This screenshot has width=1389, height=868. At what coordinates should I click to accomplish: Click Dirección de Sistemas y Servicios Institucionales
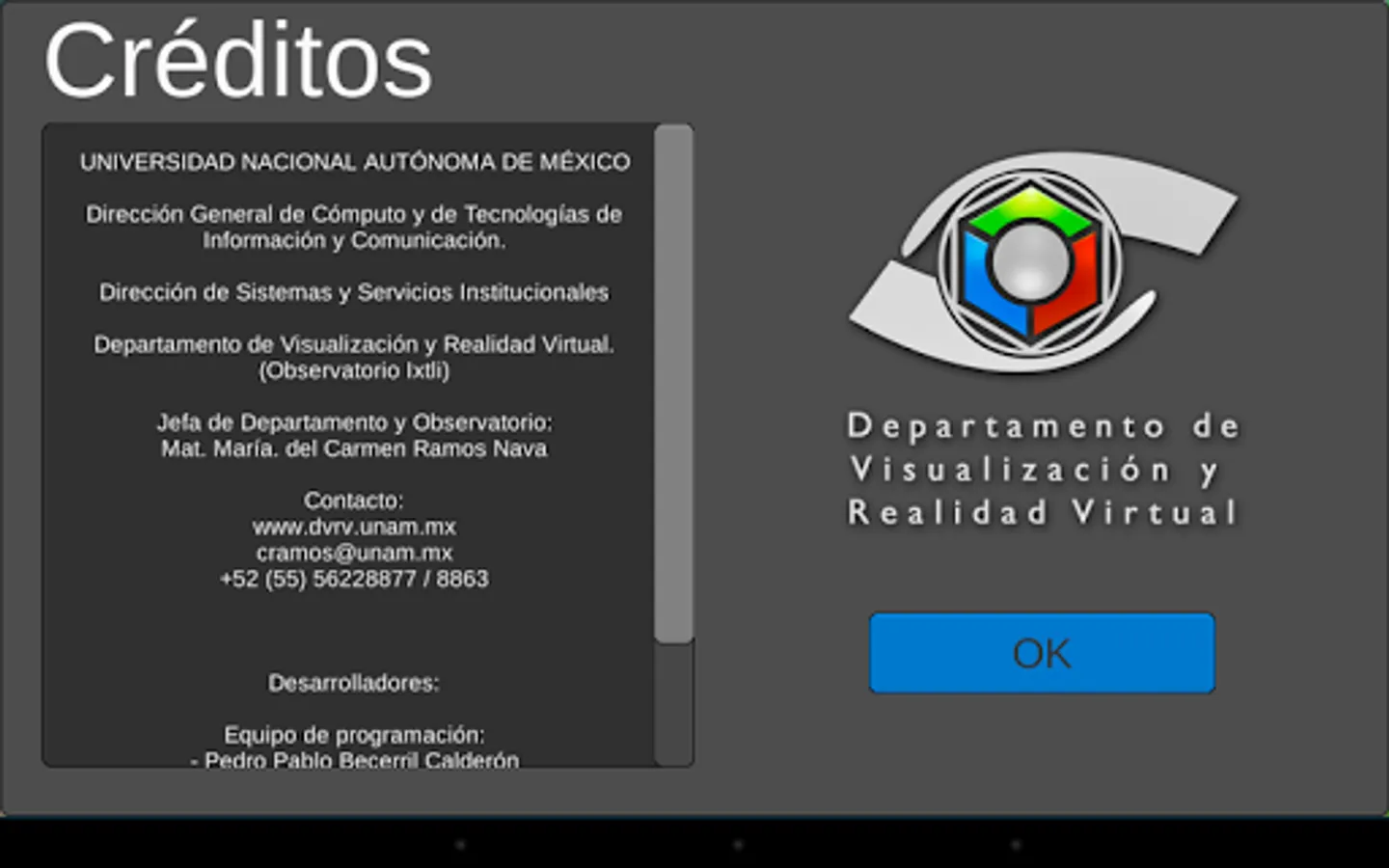click(x=354, y=292)
